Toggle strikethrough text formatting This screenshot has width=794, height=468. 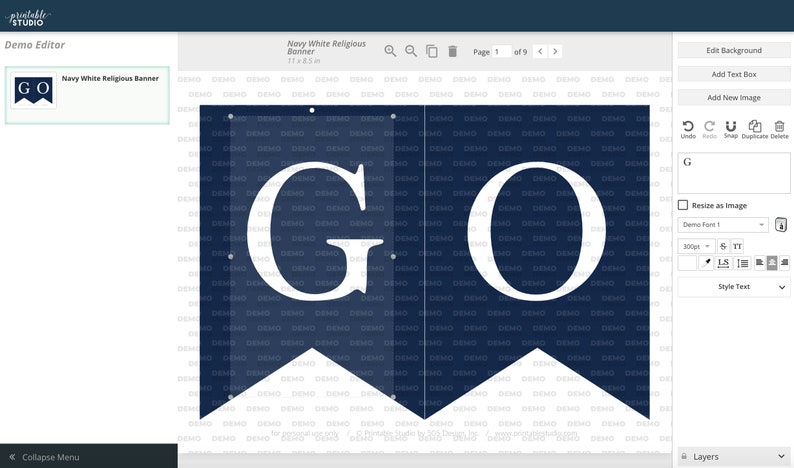pos(723,246)
